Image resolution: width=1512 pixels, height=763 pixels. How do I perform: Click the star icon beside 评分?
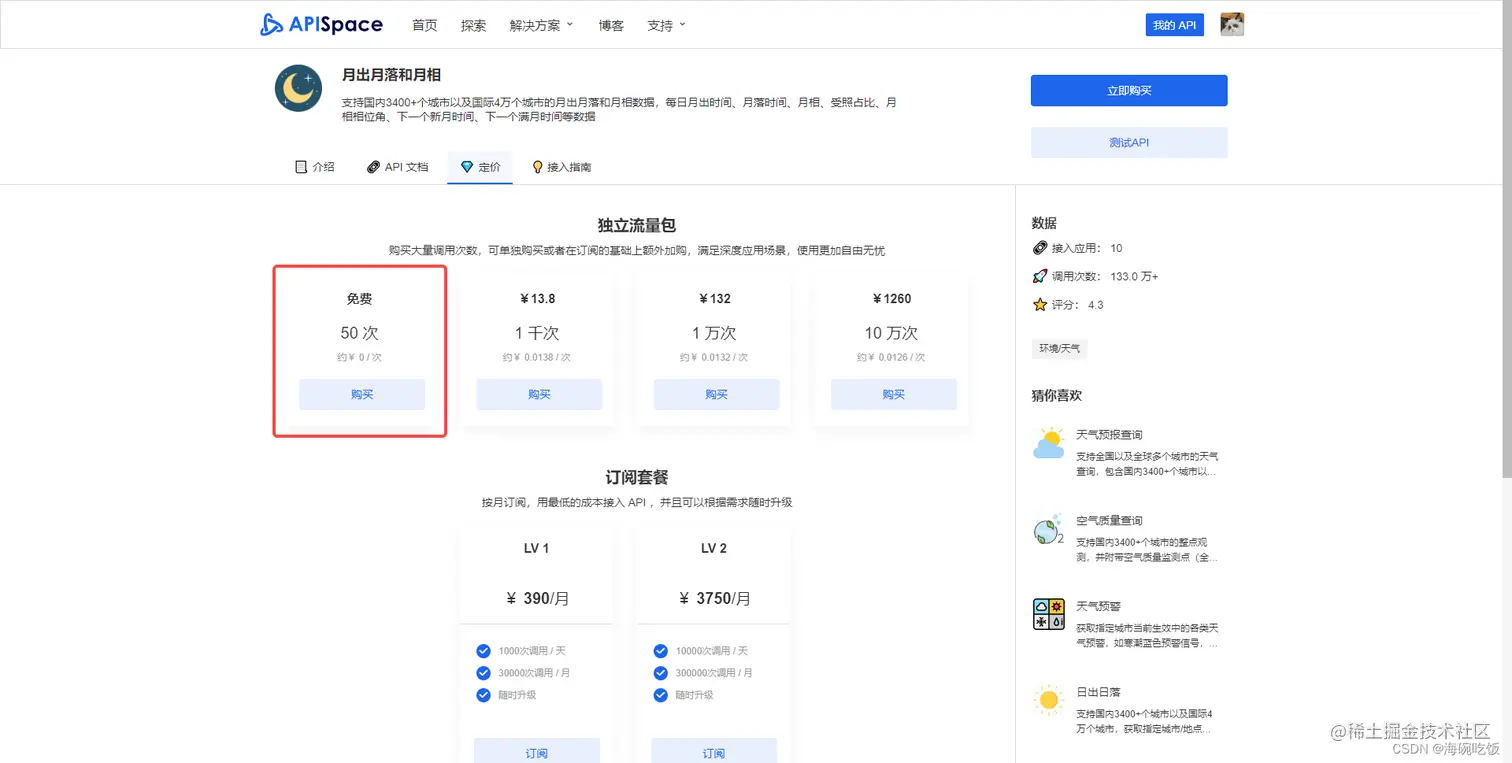click(x=1038, y=305)
